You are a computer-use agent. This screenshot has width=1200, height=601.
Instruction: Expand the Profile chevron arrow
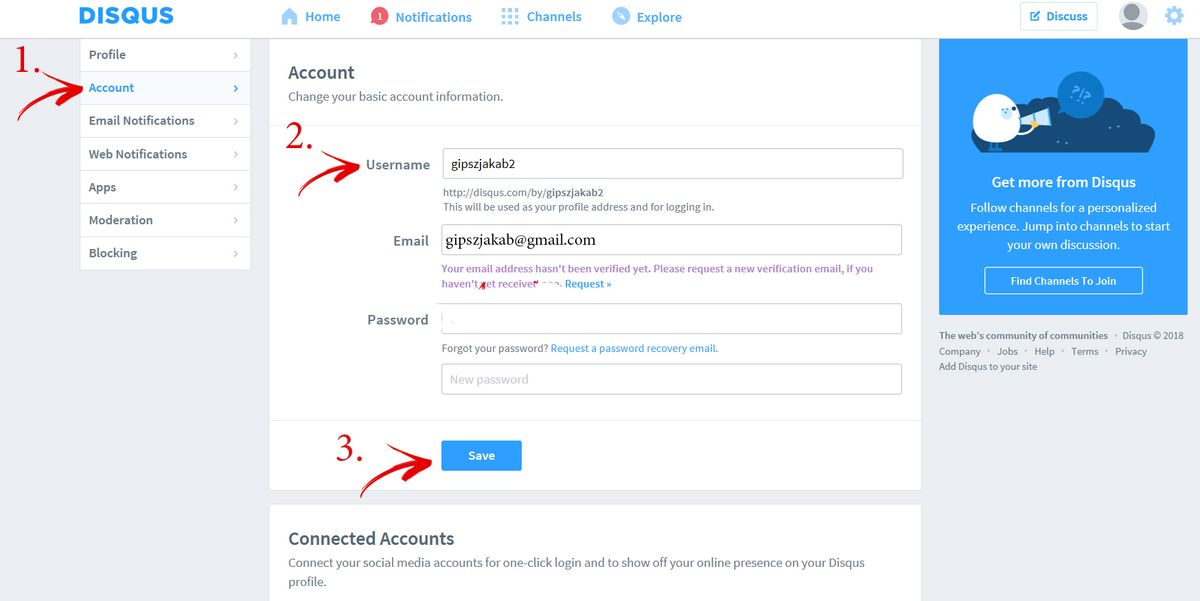[x=236, y=55]
